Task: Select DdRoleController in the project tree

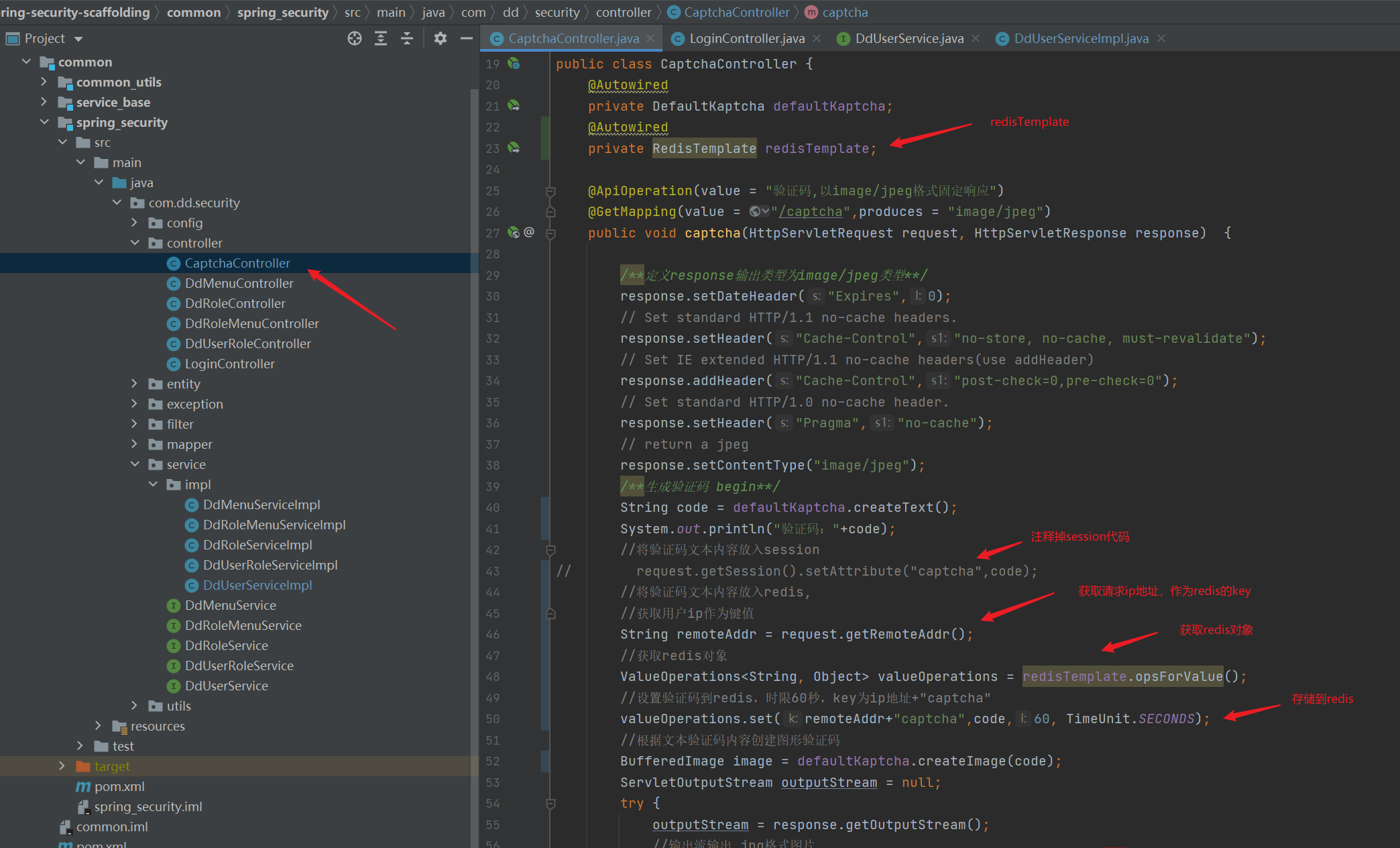Action: pyautogui.click(x=234, y=303)
